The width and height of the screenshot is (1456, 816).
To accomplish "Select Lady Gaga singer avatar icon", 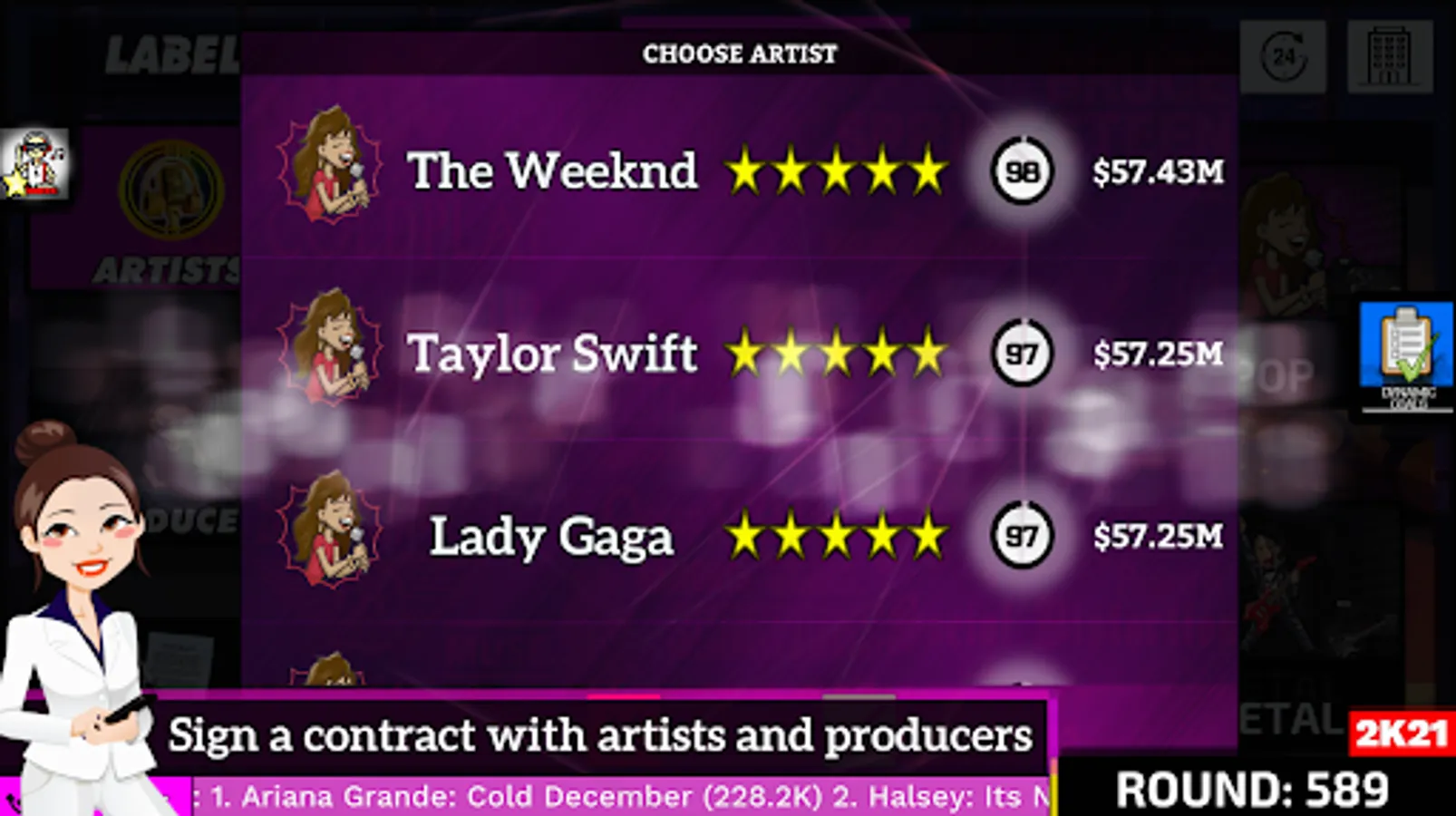I will [329, 529].
